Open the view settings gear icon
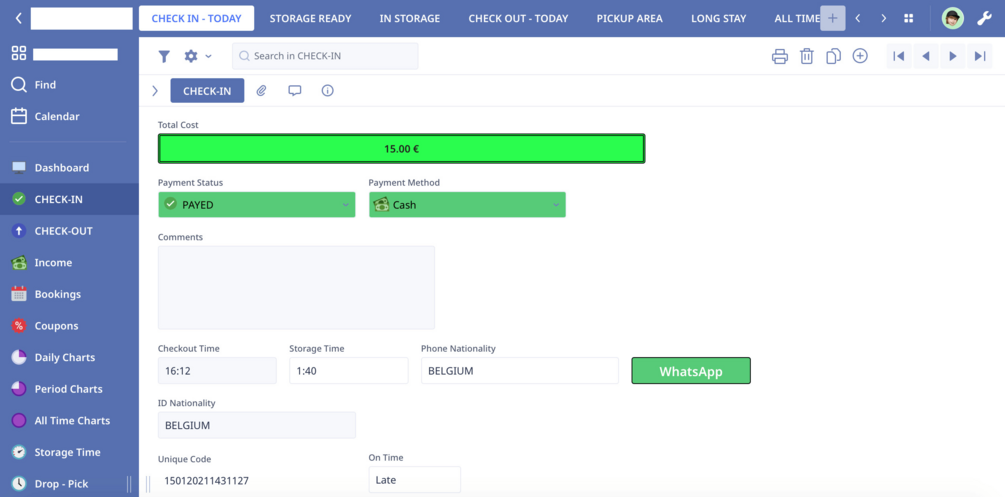 (191, 56)
